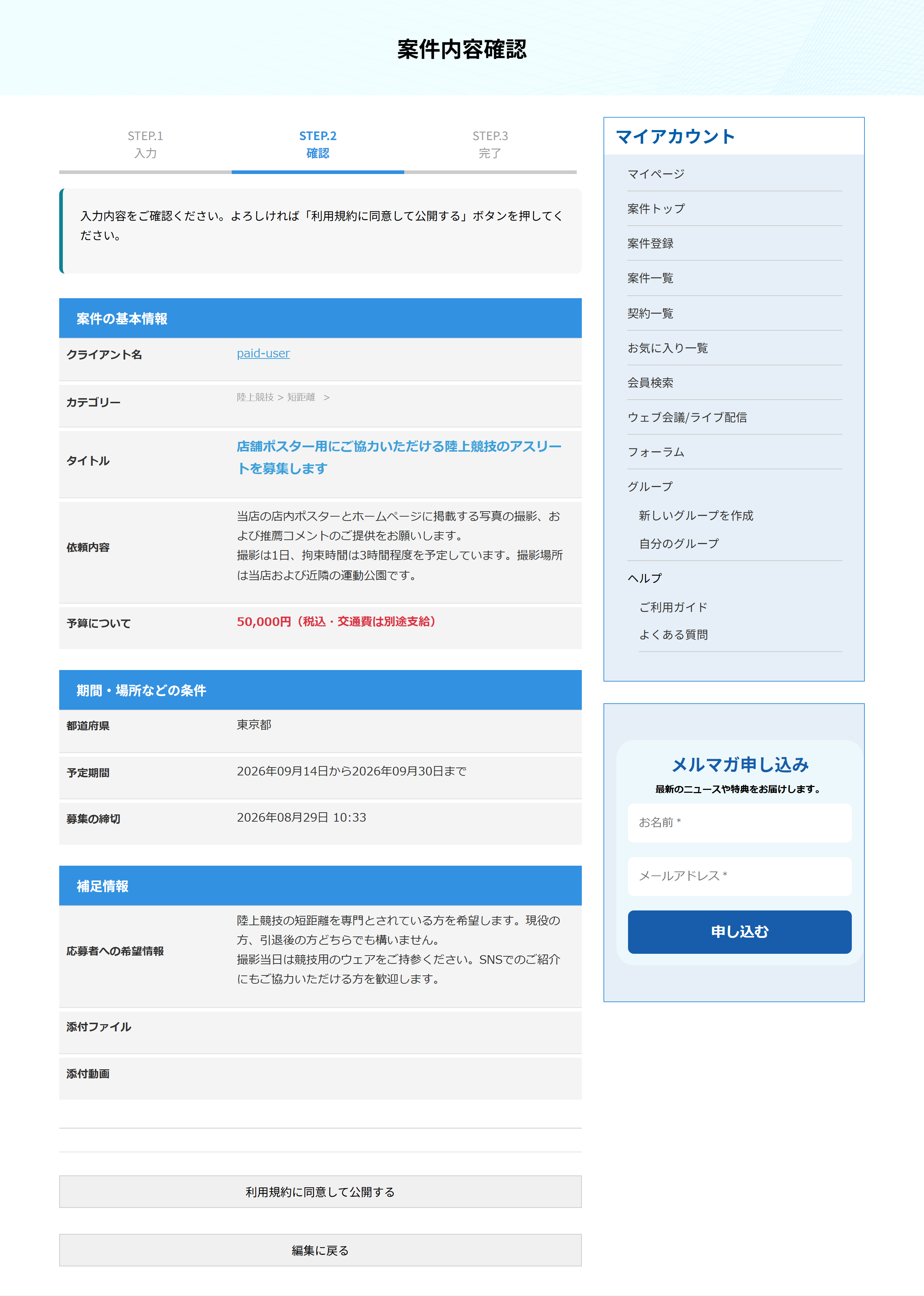Open 案件一覧 in sidebar
The image size is (924, 1296).
click(650, 278)
